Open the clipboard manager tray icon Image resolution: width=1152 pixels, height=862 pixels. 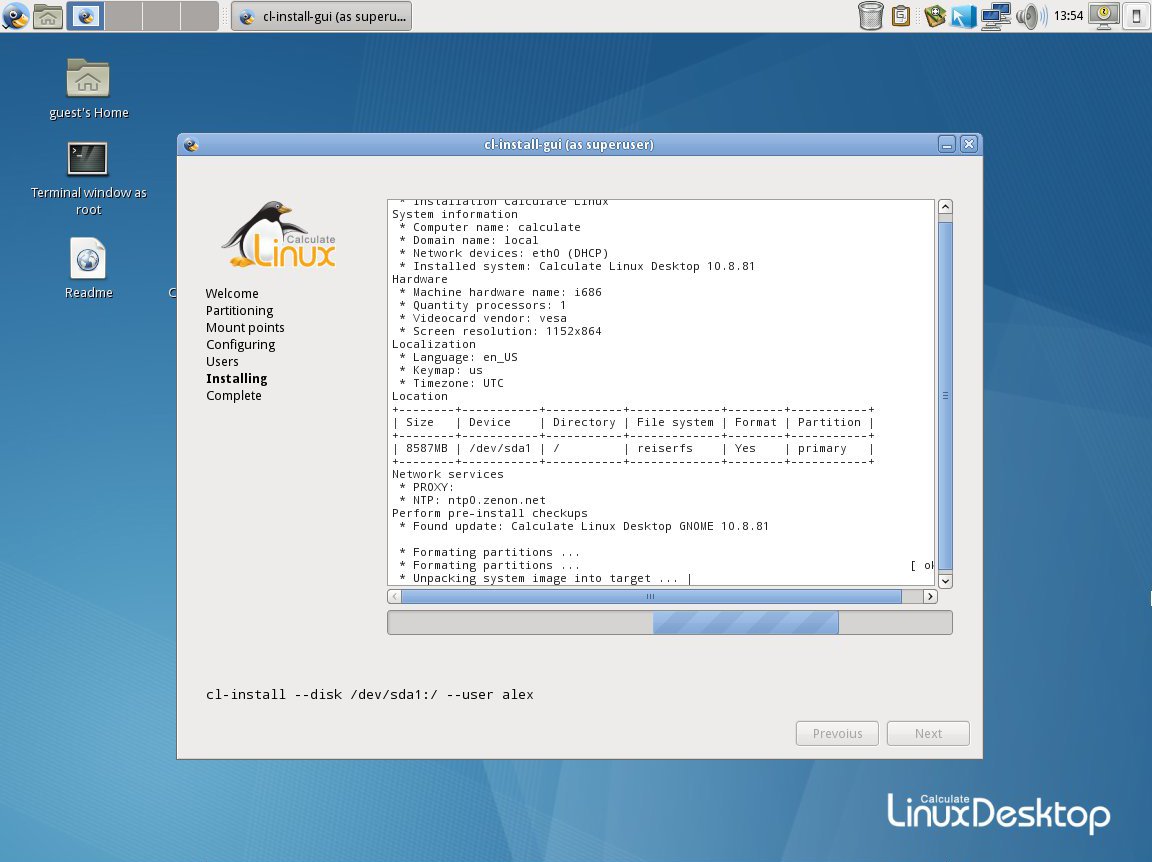[x=901, y=16]
